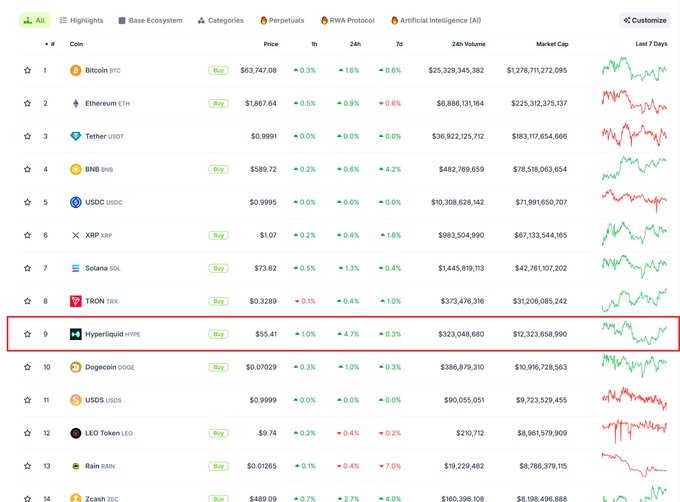
Task: Click the Hyperliquid logo icon
Action: [75, 334]
